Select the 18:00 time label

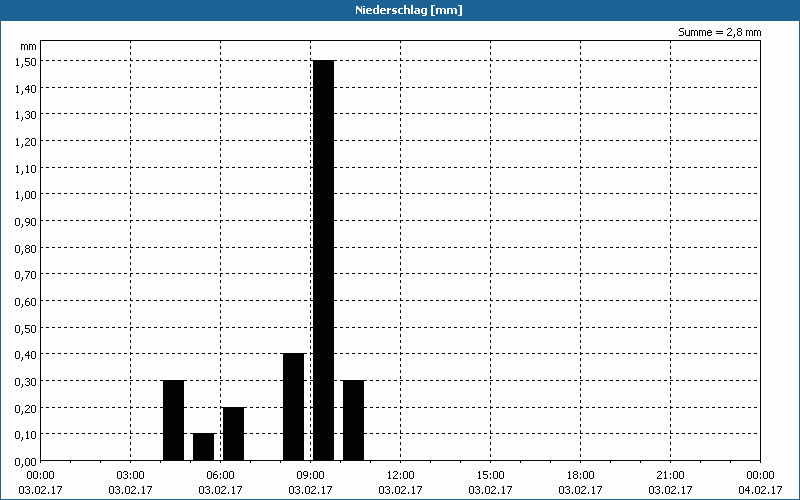580,476
